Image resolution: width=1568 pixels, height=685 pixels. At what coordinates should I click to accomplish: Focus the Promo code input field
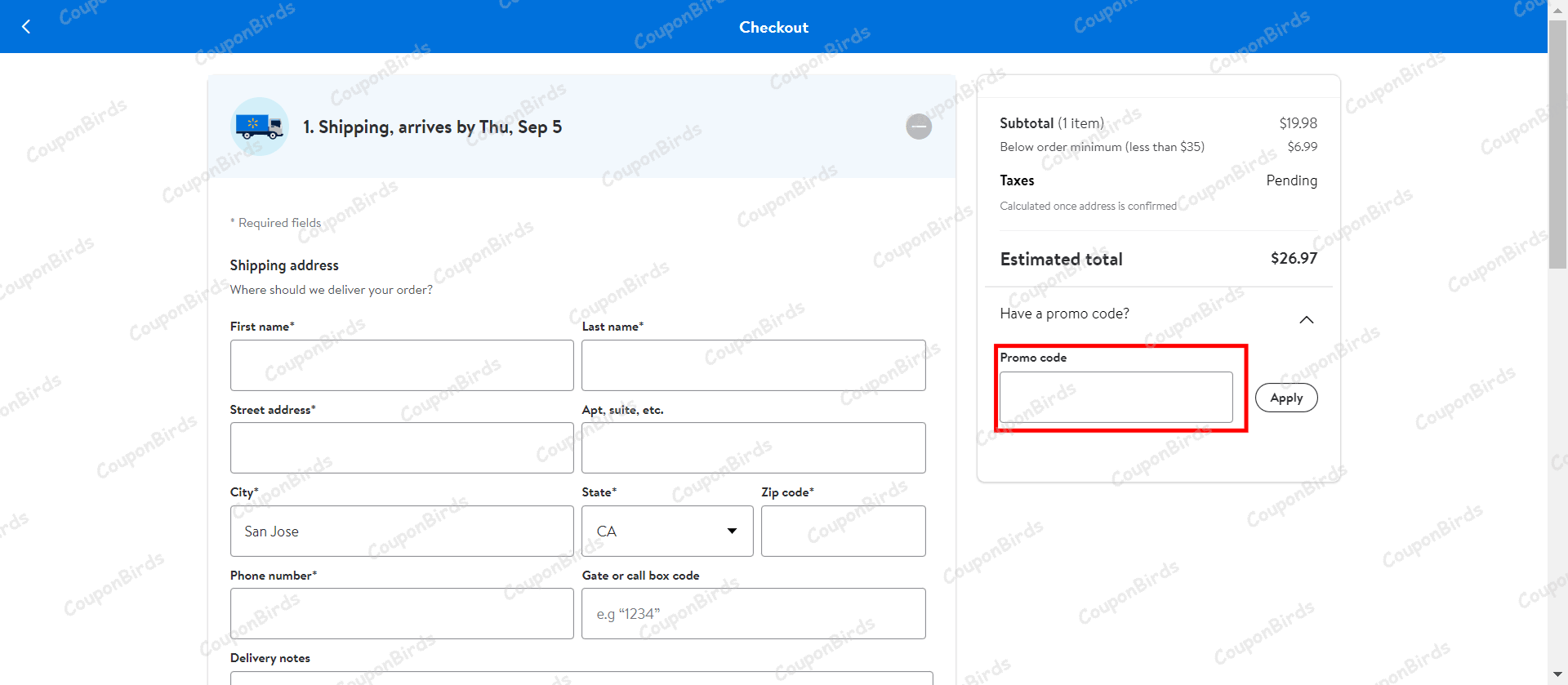point(1116,398)
